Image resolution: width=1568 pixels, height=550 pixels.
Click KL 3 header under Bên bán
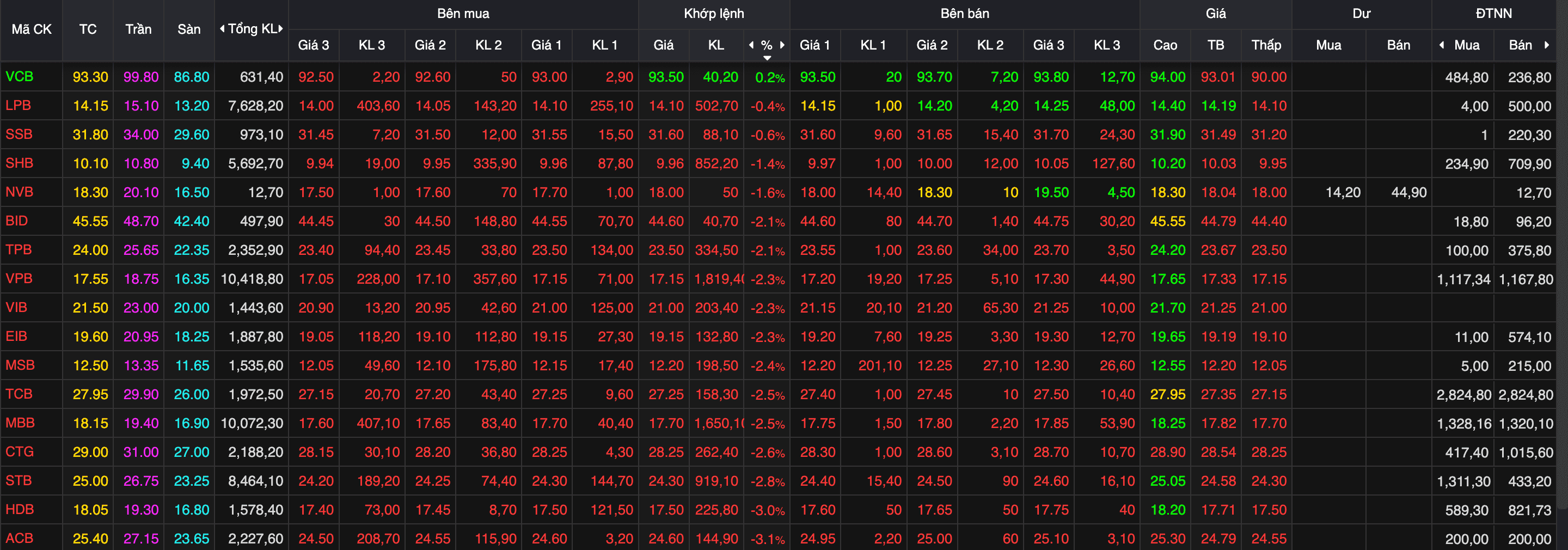point(1107,45)
